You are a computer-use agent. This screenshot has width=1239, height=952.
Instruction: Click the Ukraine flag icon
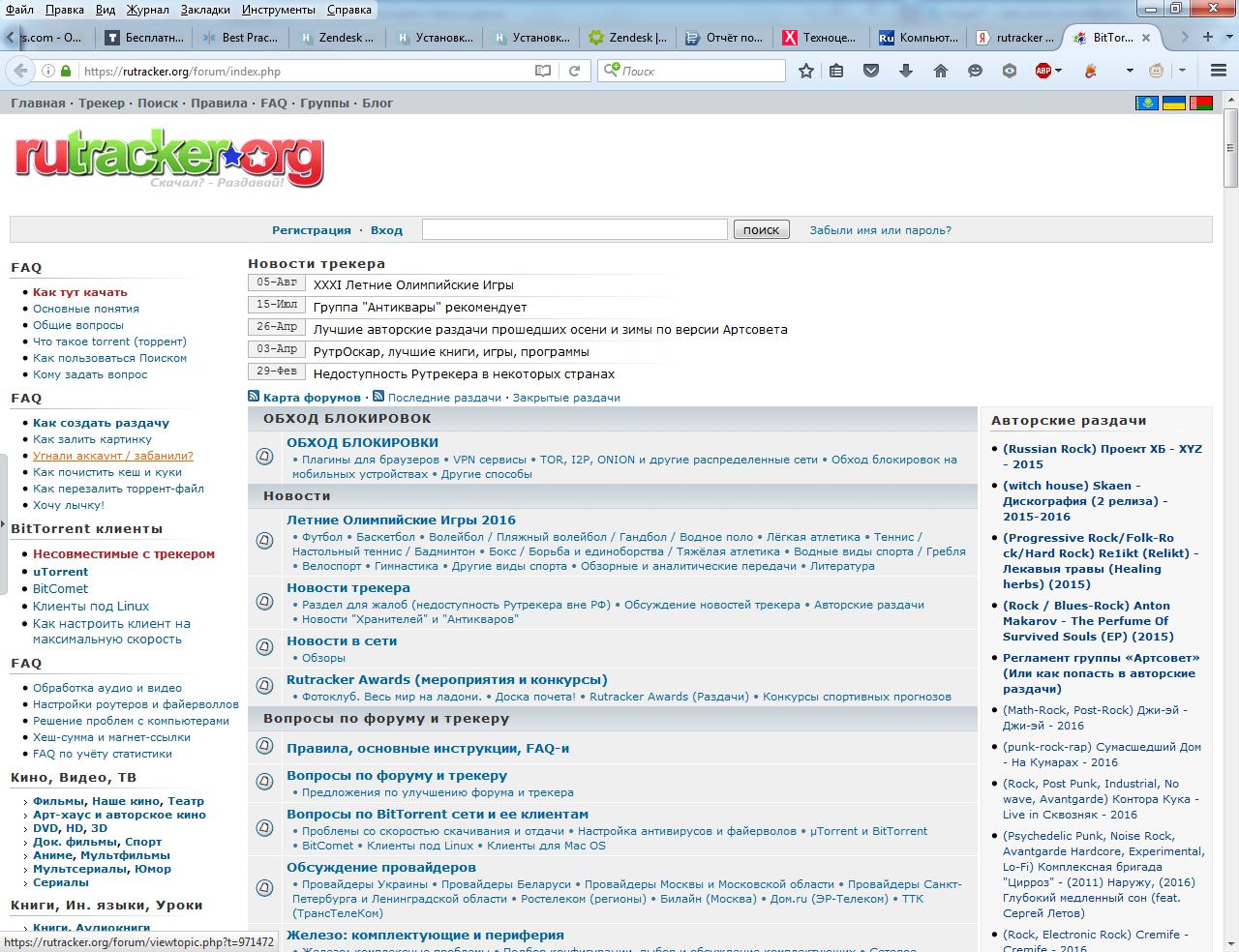1174,103
